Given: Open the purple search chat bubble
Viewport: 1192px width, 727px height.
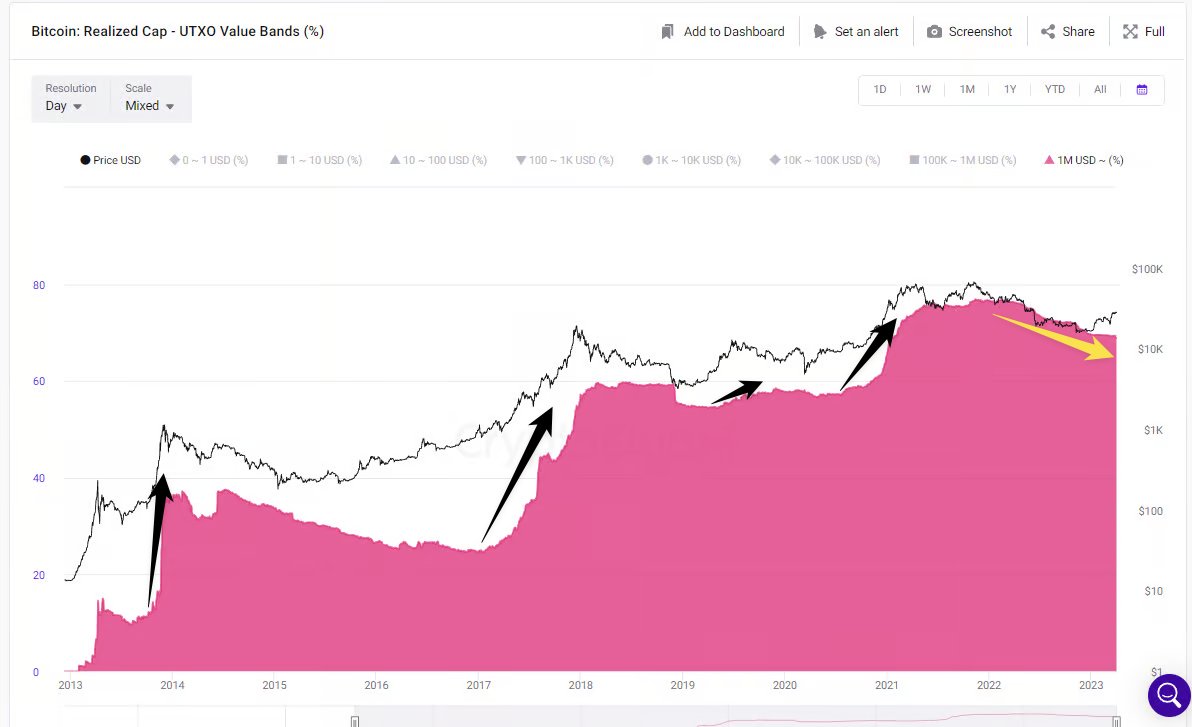Looking at the screenshot, I should pyautogui.click(x=1168, y=694).
